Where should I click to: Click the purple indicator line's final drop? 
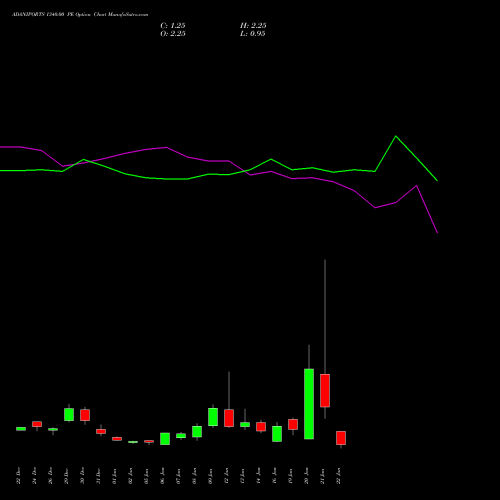coord(427,209)
